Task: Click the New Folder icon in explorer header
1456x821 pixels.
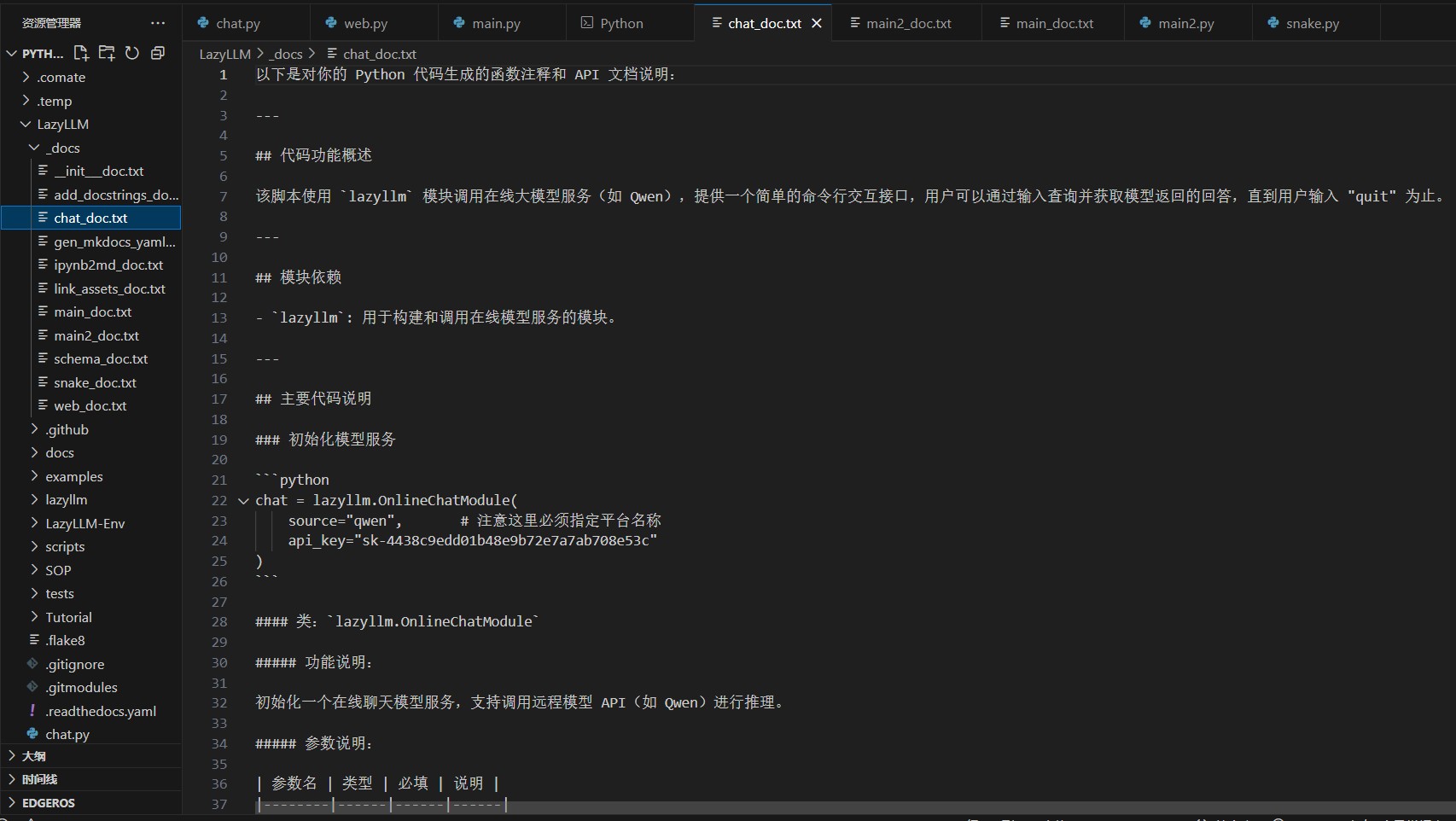Action: (107, 53)
